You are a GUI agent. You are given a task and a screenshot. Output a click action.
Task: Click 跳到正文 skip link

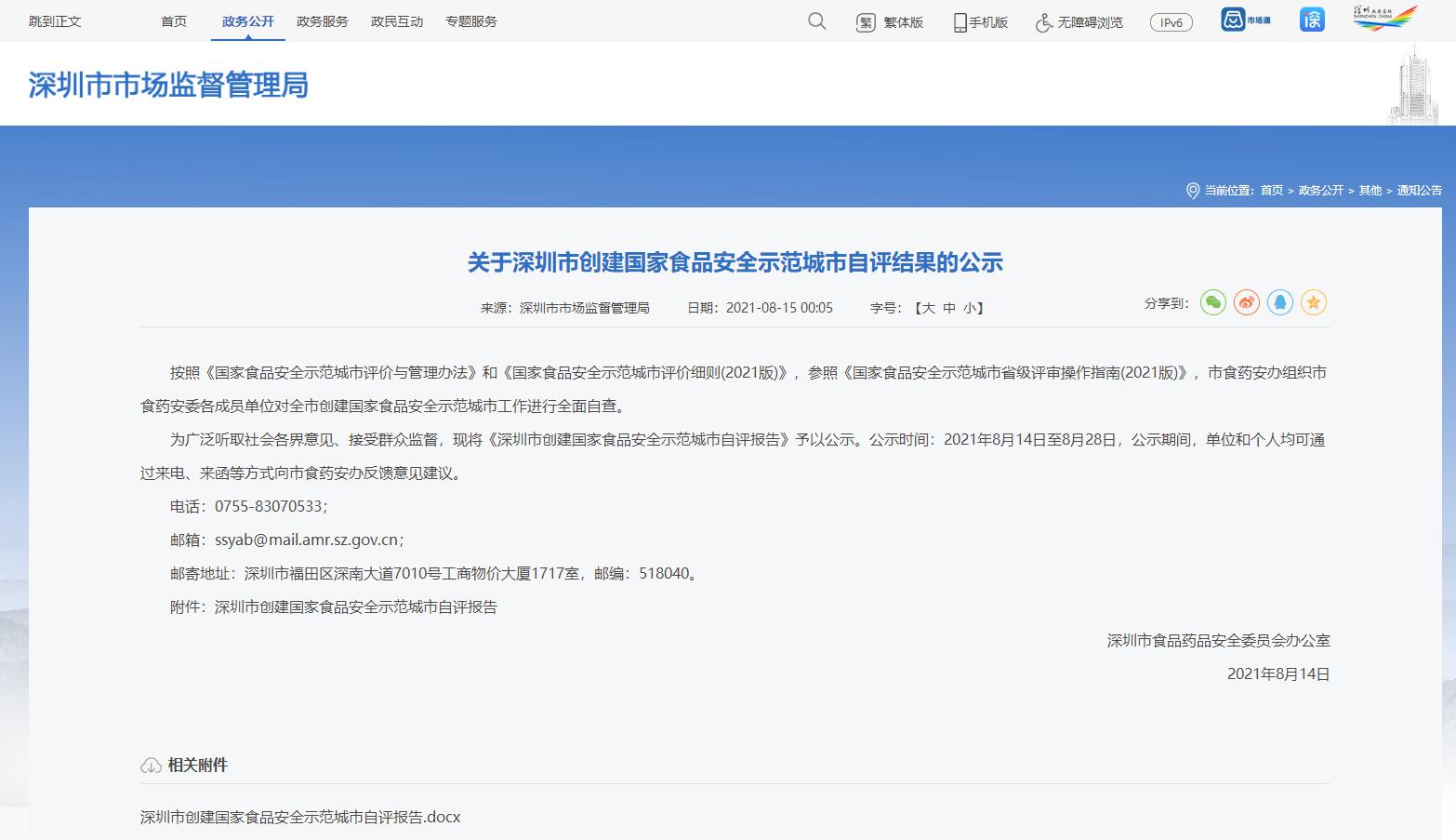55,21
